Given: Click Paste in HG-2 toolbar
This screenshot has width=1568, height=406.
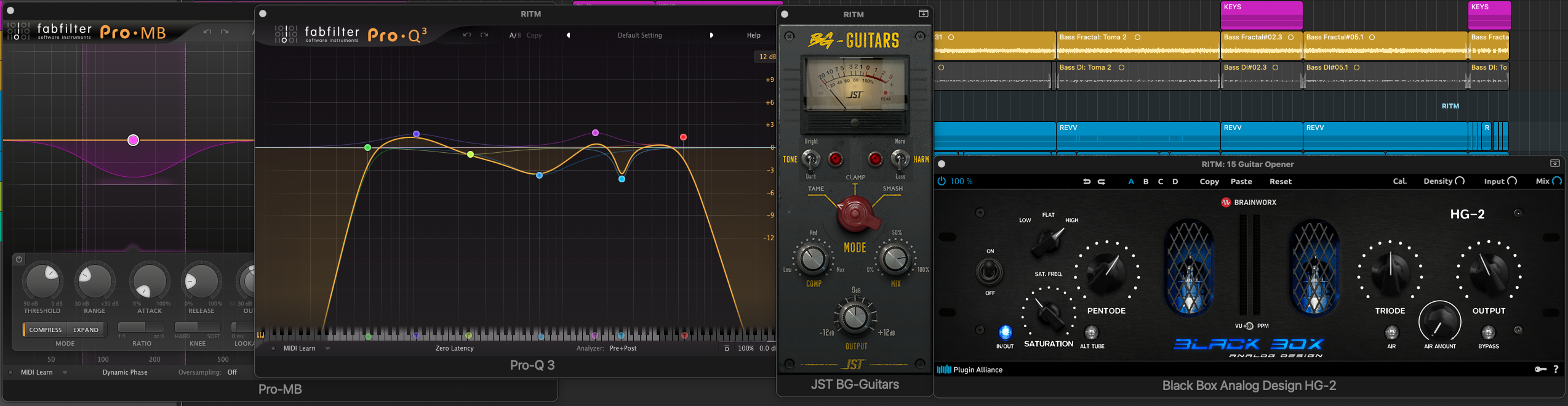Looking at the screenshot, I should pos(1241,181).
